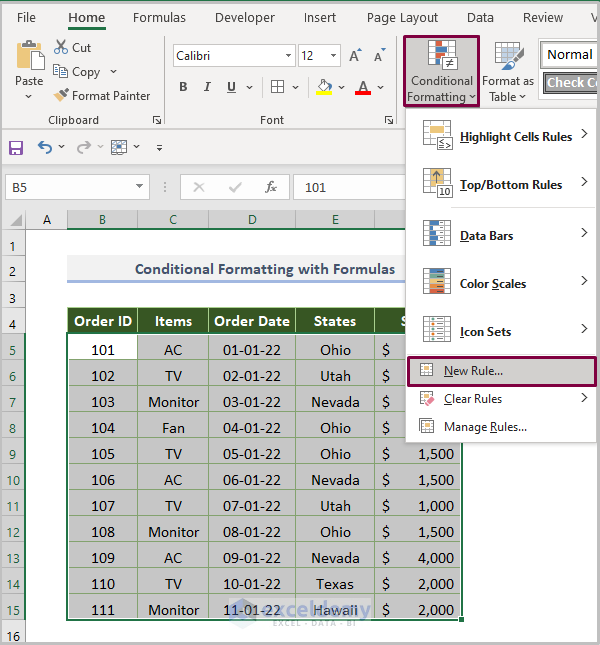Expand the Calibri font name dropdown

tap(288, 56)
